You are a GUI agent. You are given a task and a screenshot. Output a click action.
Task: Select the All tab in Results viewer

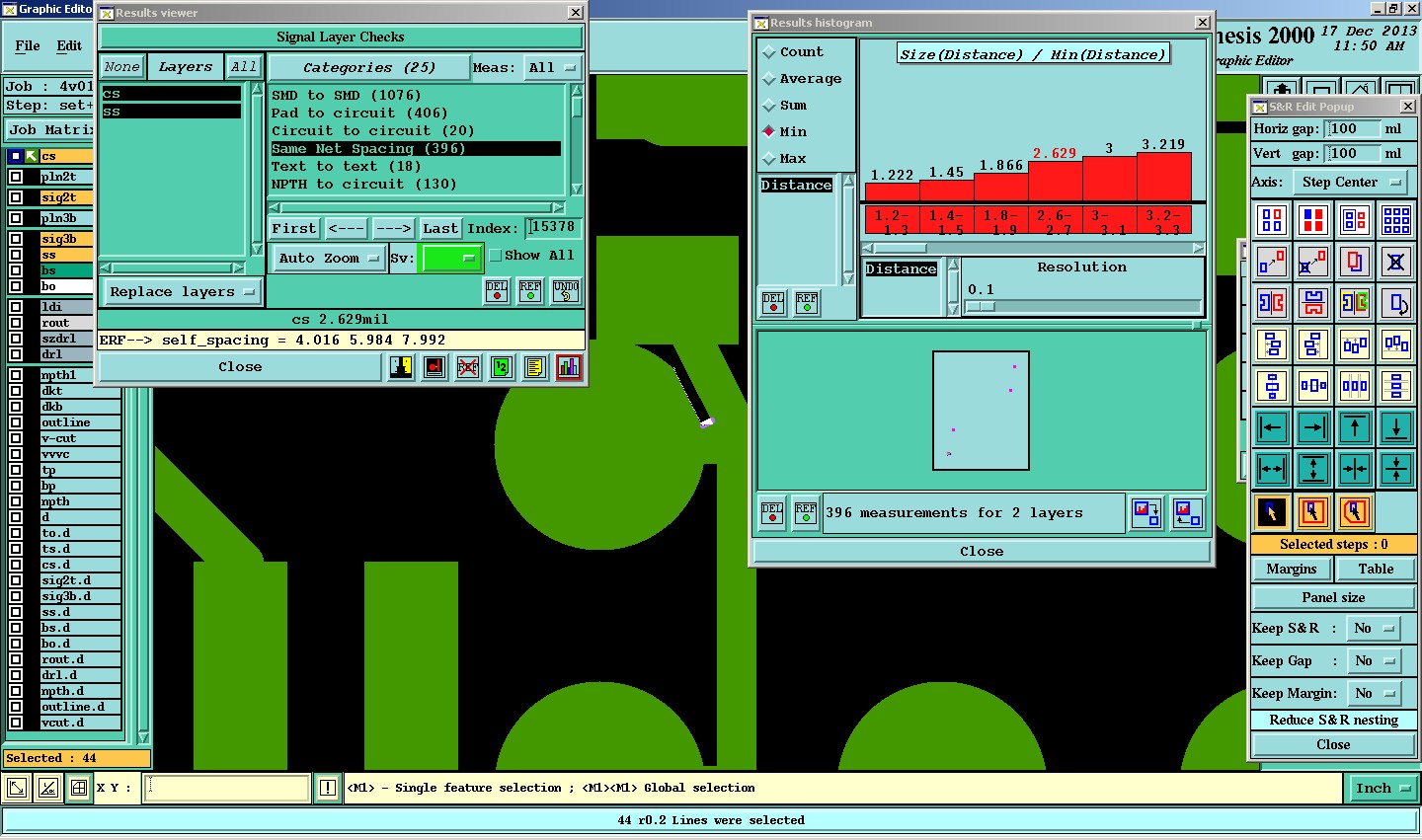coord(244,67)
